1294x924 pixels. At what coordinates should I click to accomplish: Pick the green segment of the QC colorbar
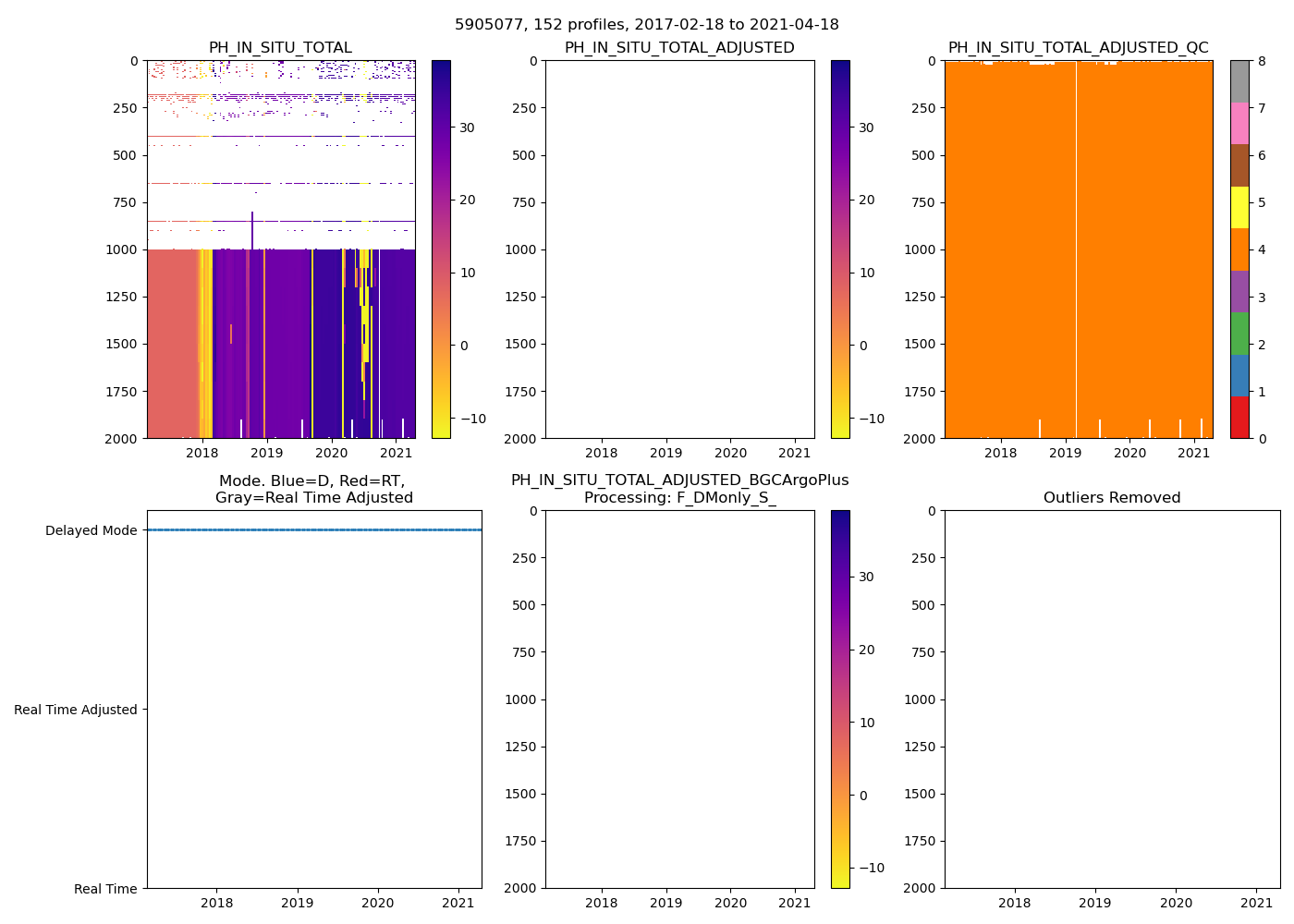click(1239, 334)
